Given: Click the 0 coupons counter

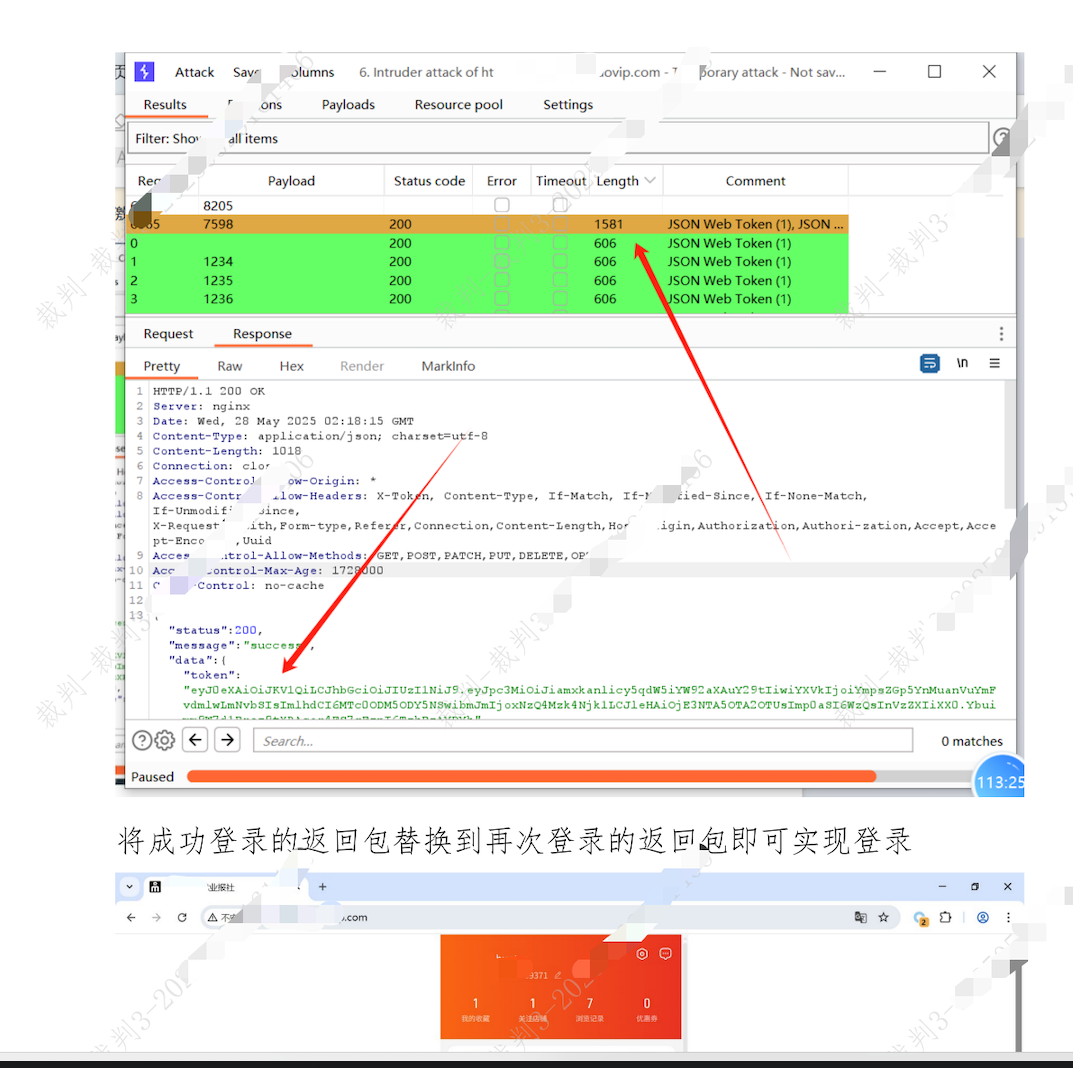Looking at the screenshot, I should pos(647,1008).
